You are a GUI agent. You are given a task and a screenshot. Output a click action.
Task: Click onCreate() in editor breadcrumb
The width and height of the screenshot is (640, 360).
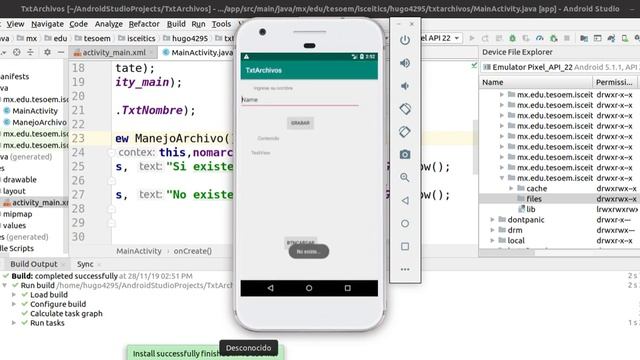tap(192, 251)
